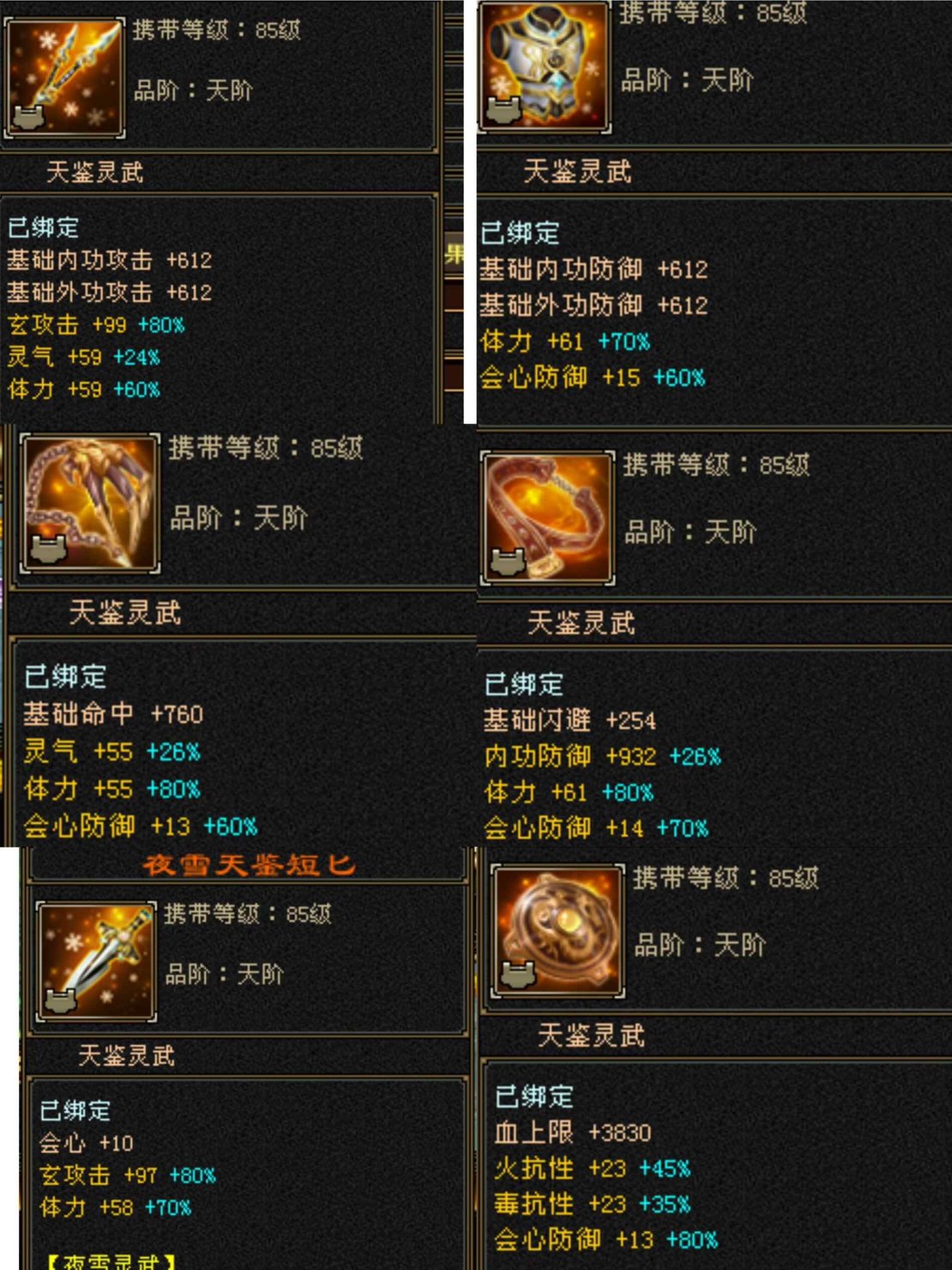Click the 会心 +10 stat on dagger
The width and height of the screenshot is (952, 1270).
[87, 1143]
